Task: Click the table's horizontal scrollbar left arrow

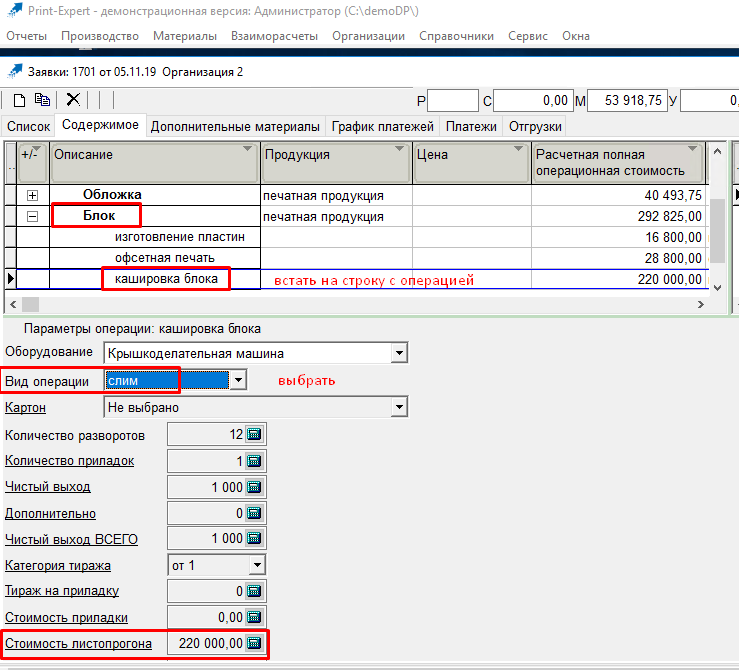Action: (x=11, y=304)
